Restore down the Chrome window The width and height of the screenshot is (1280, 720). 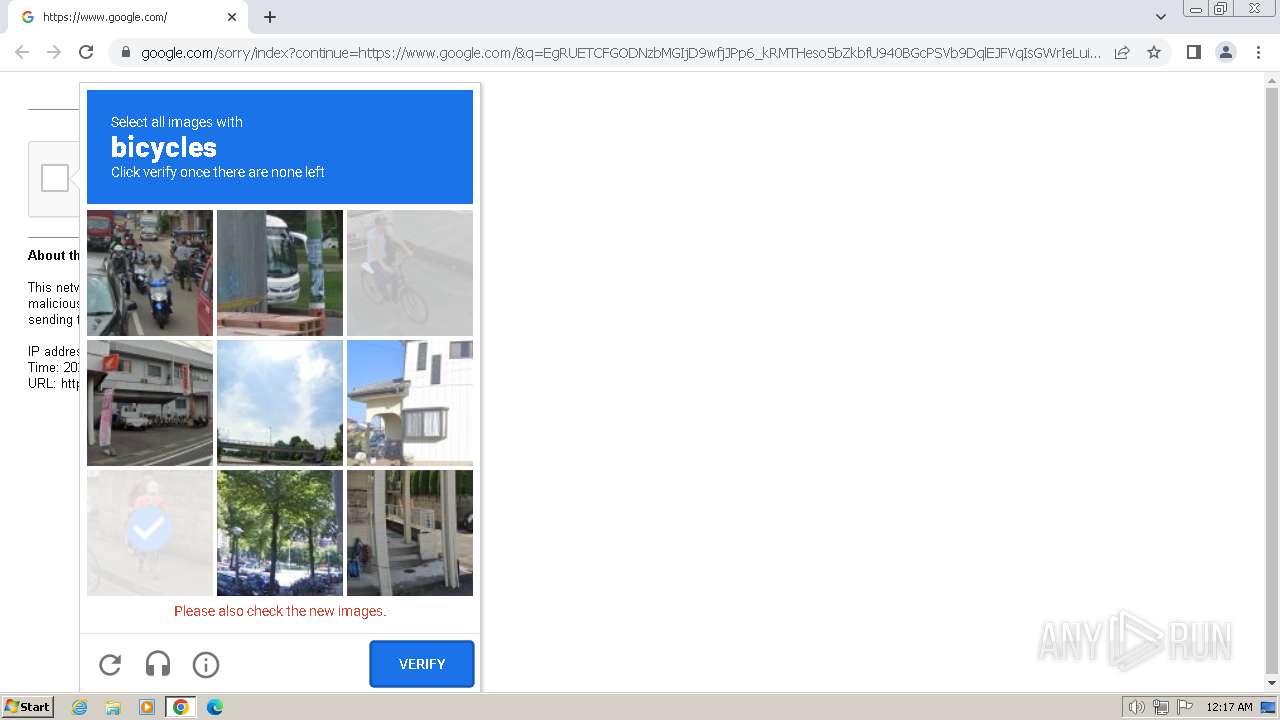point(1221,9)
